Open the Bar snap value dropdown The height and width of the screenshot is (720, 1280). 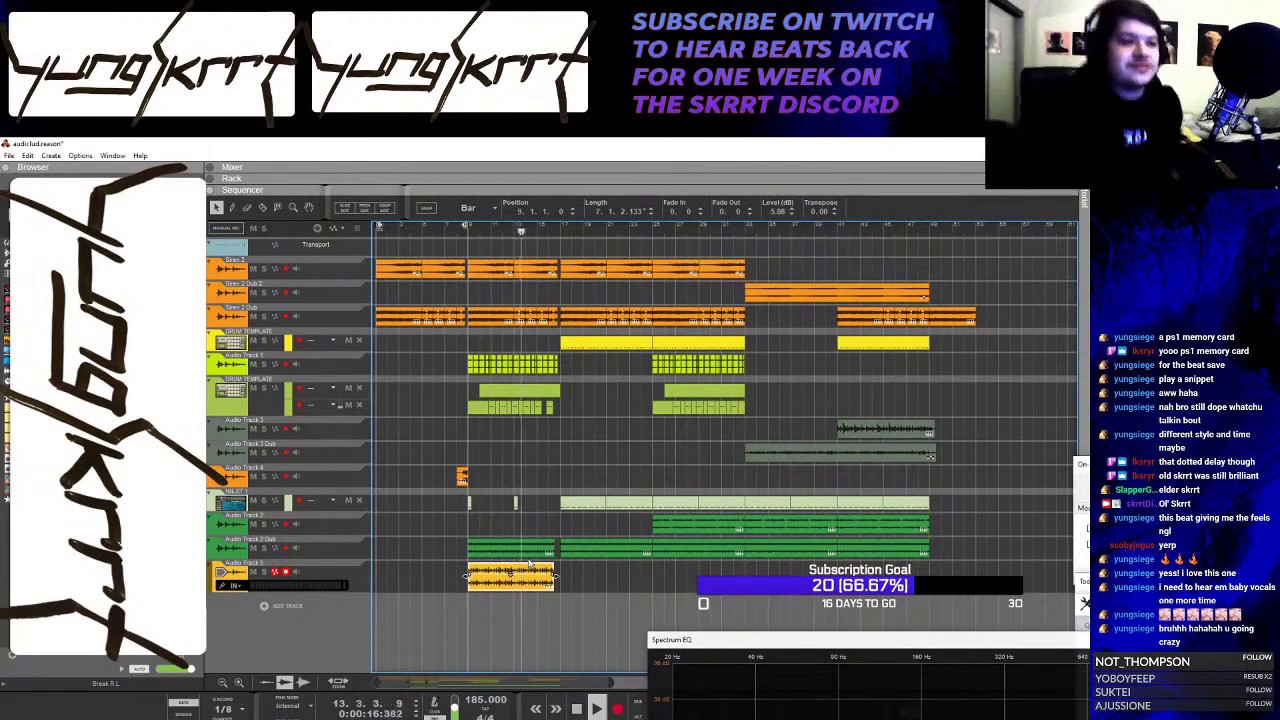tap(476, 208)
